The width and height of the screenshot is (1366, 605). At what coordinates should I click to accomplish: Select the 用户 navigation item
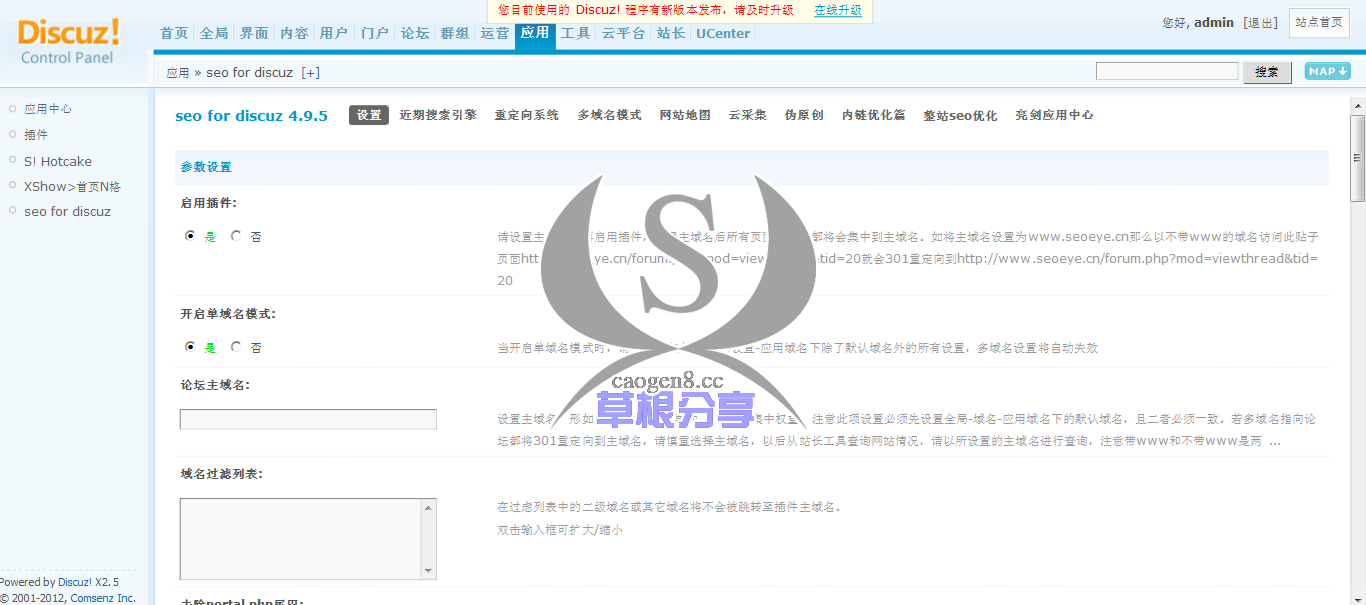(334, 33)
